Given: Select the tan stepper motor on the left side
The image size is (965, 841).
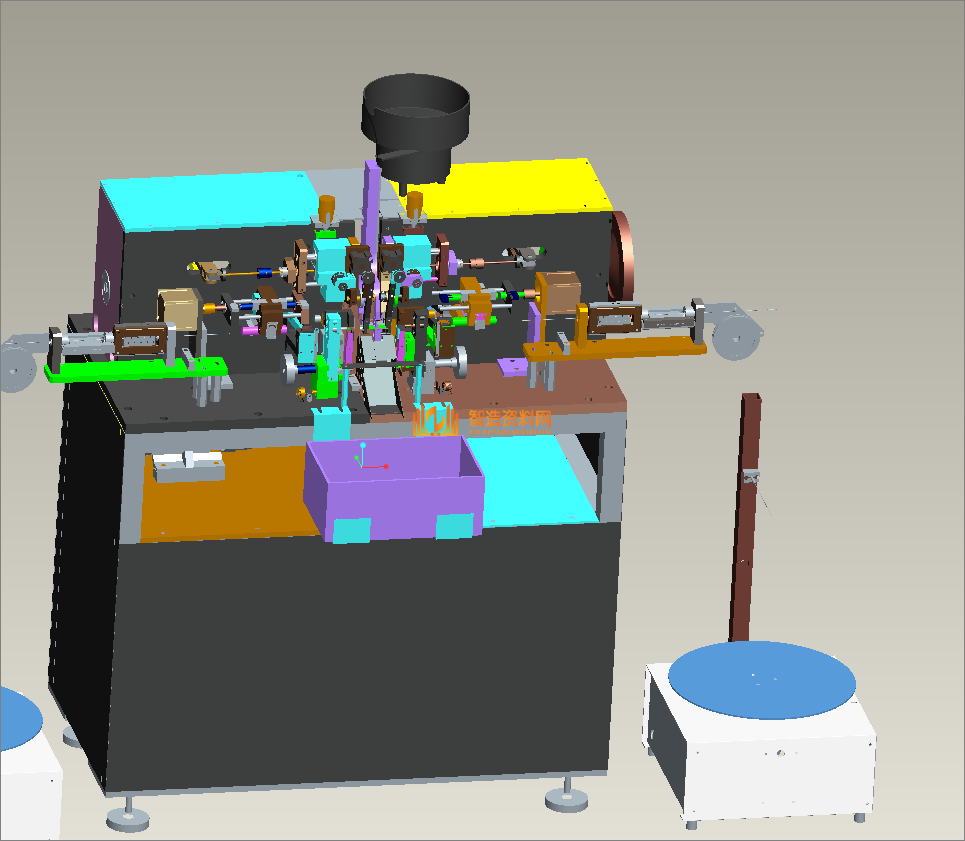Looking at the screenshot, I should pos(177,310).
